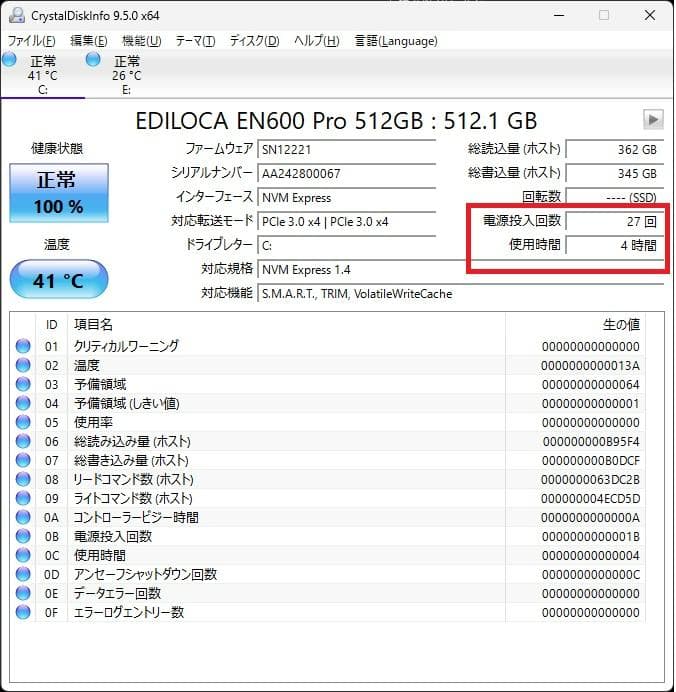Click the status circle for ID 0B 電源投入回数
Viewport: 676px width, 692px height.
[23, 536]
